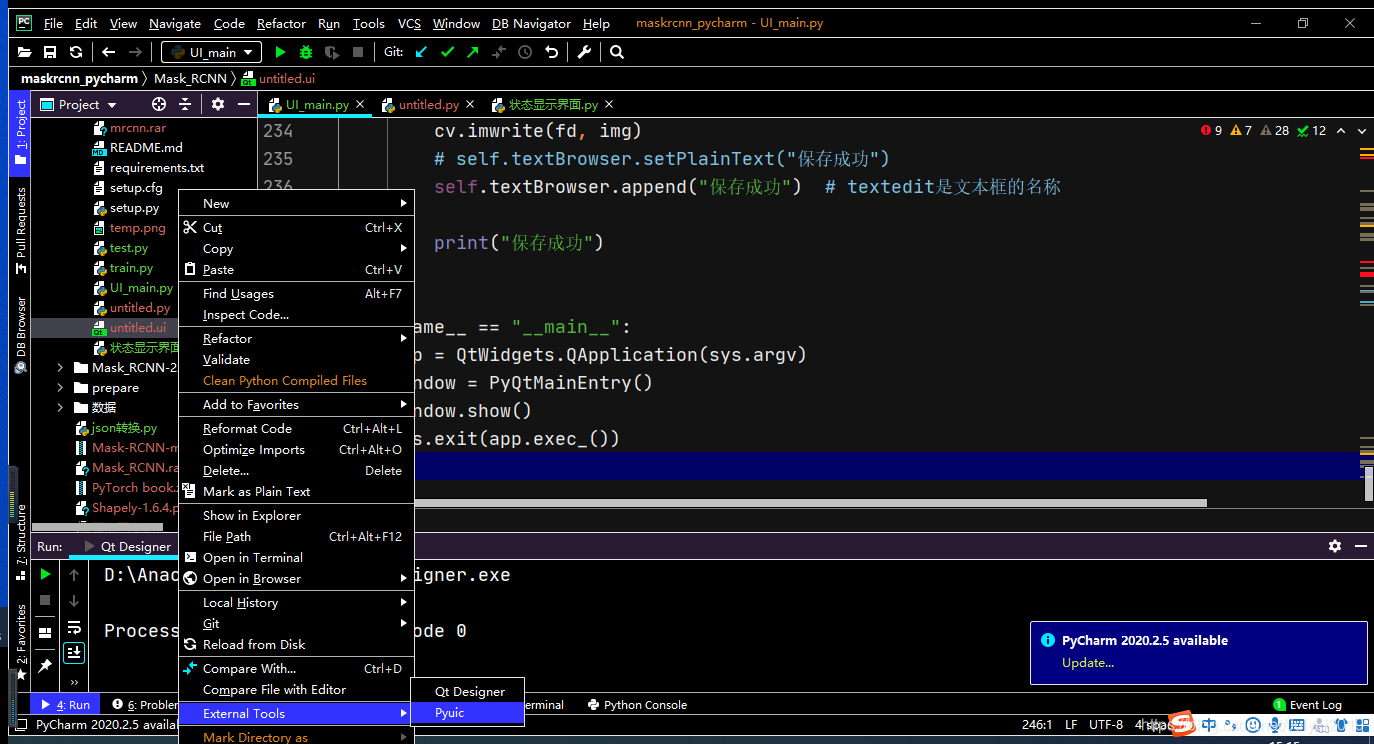The image size is (1374, 744).
Task: Choose Open in Terminal from context menu
Action: pyautogui.click(x=296, y=558)
